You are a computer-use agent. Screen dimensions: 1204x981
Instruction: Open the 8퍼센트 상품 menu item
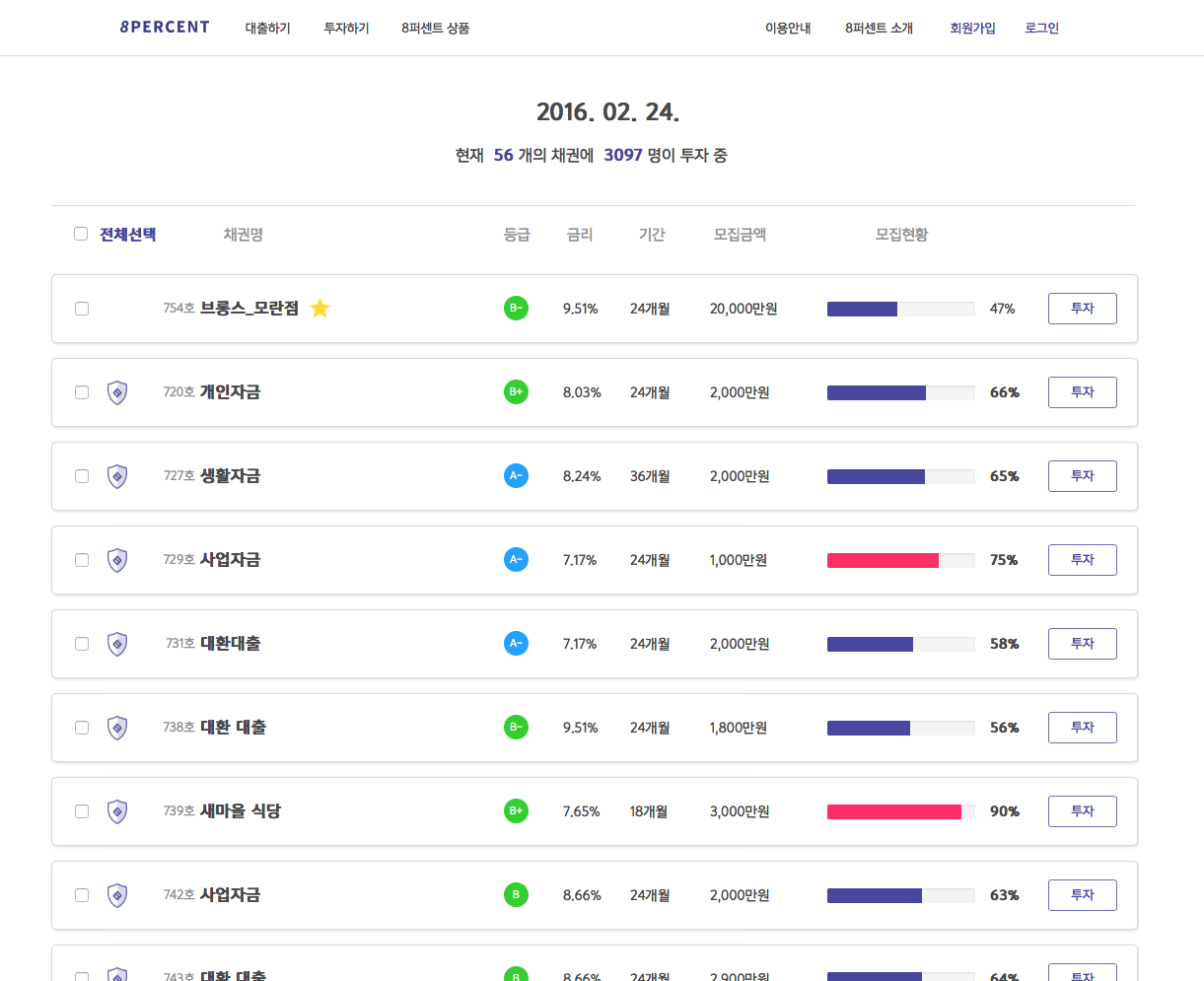(435, 29)
